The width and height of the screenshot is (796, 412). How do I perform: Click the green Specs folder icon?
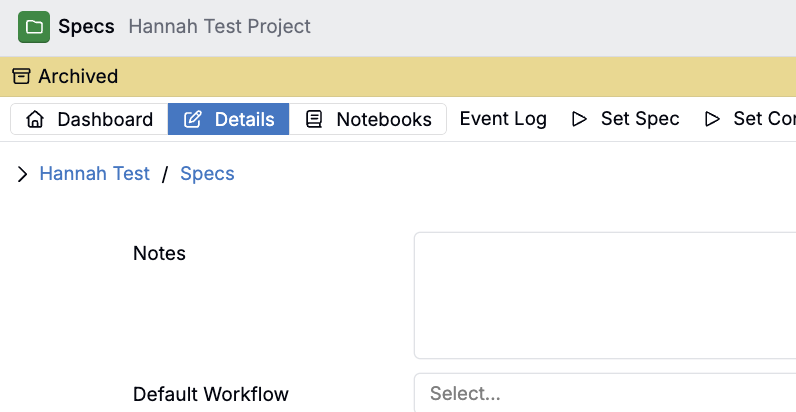pyautogui.click(x=34, y=27)
